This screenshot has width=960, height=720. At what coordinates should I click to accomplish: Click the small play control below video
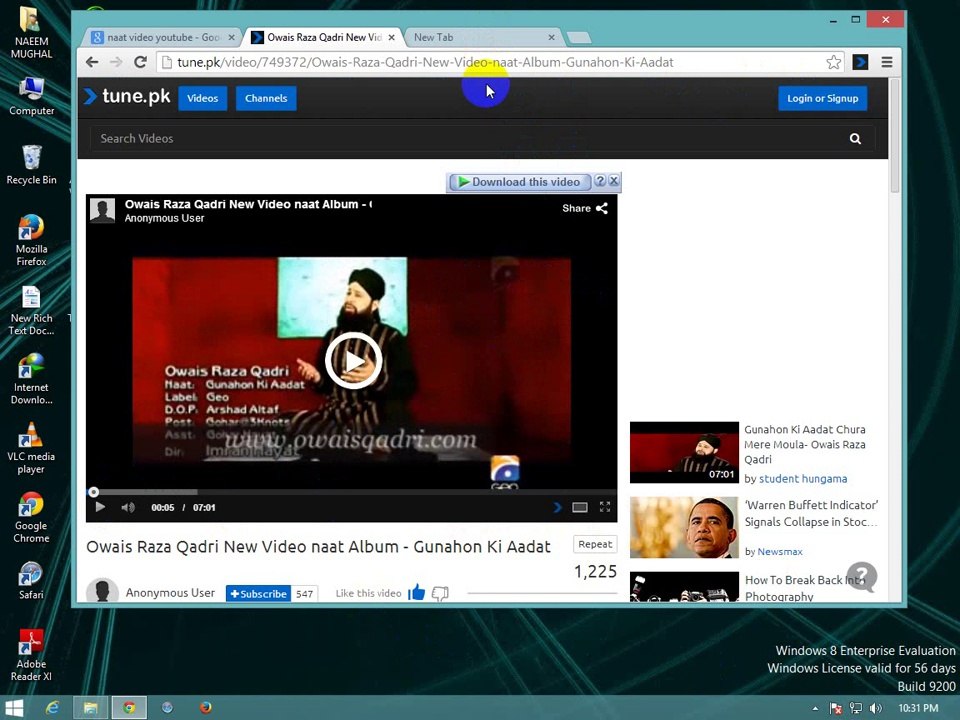[x=100, y=507]
